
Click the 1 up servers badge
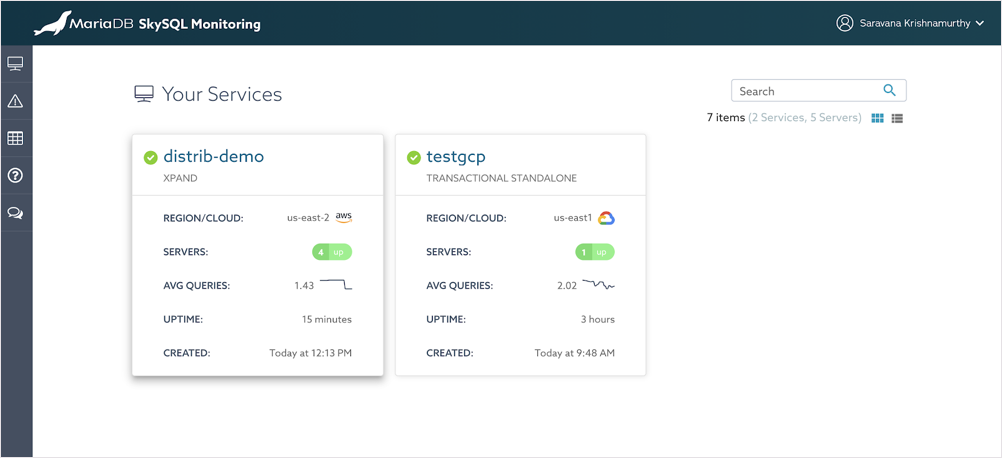595,252
